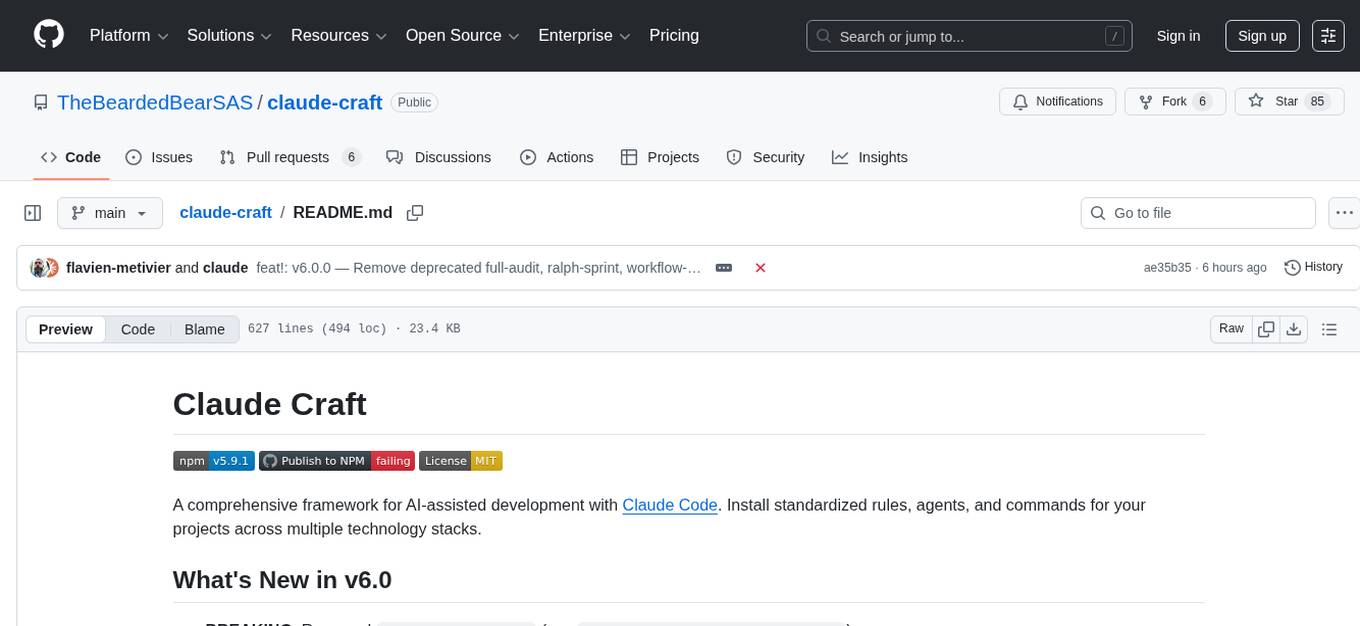1360x626 pixels.
Task: Go to the Insights tab
Action: click(870, 157)
